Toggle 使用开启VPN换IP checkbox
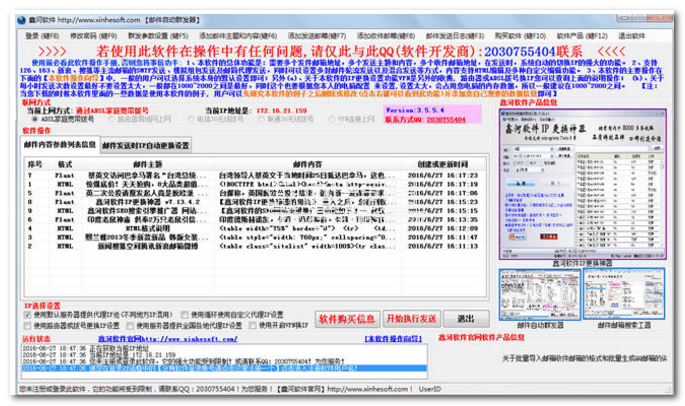The height and width of the screenshot is (406, 685). (x=253, y=326)
